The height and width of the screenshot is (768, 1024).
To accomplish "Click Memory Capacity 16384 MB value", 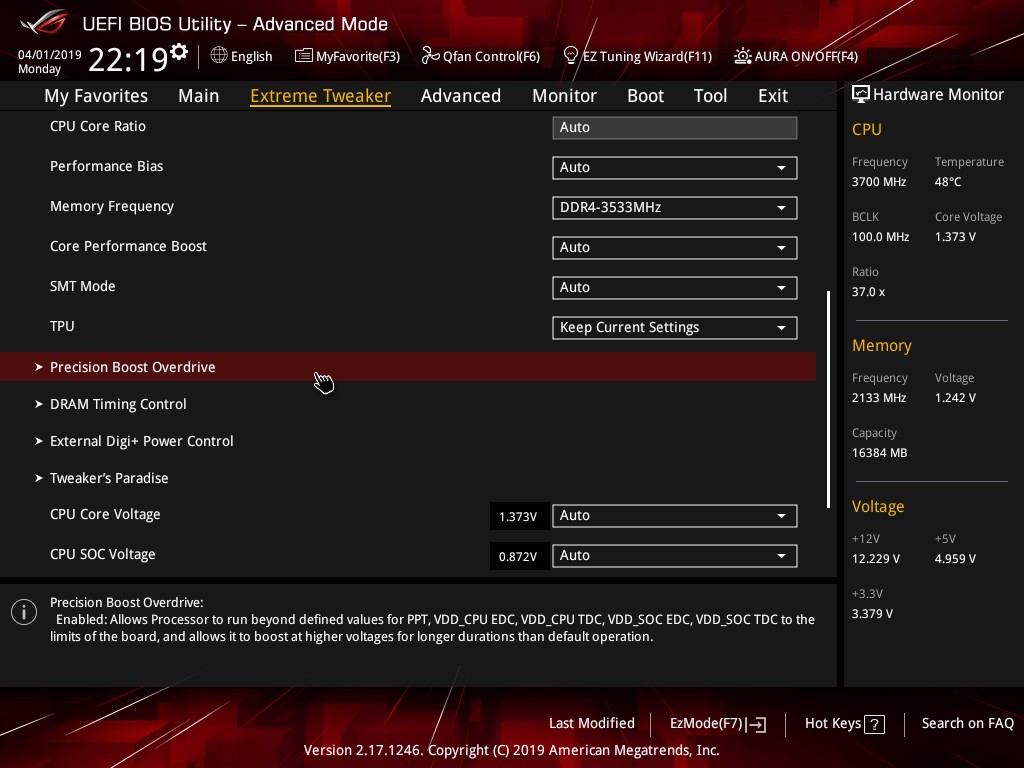I will pyautogui.click(x=879, y=453).
